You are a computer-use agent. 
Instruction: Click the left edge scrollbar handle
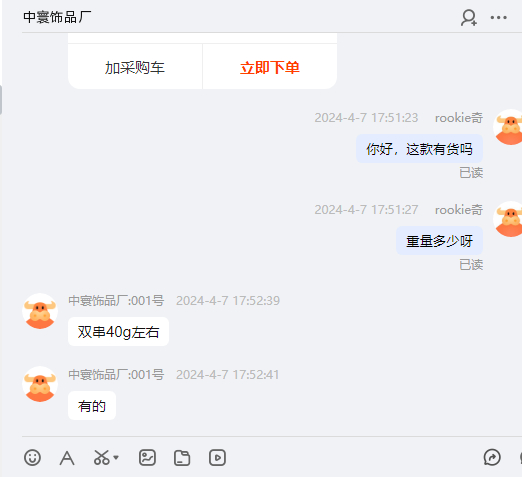tap(1, 100)
